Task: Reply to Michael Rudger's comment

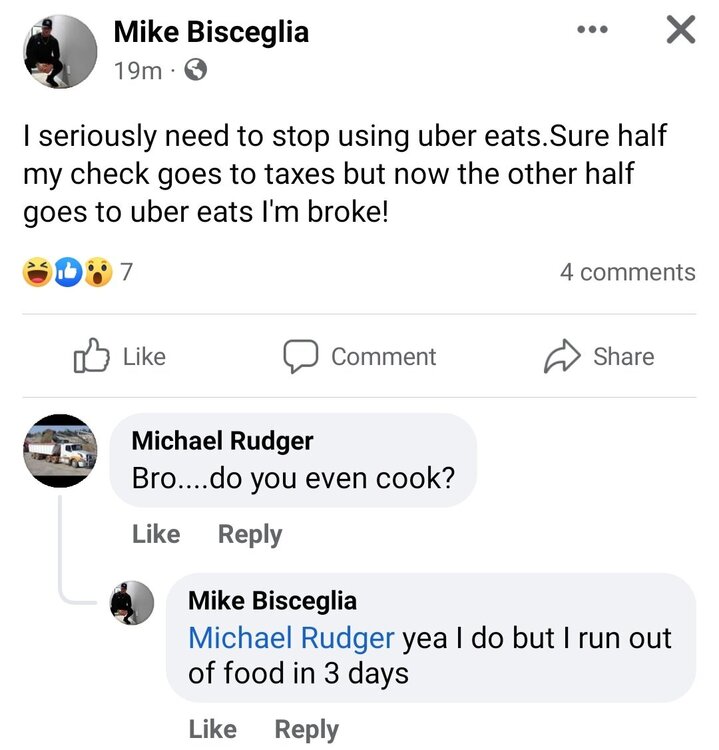Action: (250, 534)
